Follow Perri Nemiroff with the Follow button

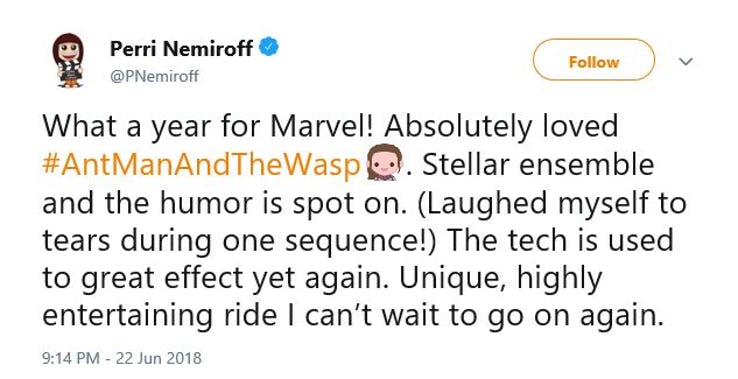pos(594,60)
